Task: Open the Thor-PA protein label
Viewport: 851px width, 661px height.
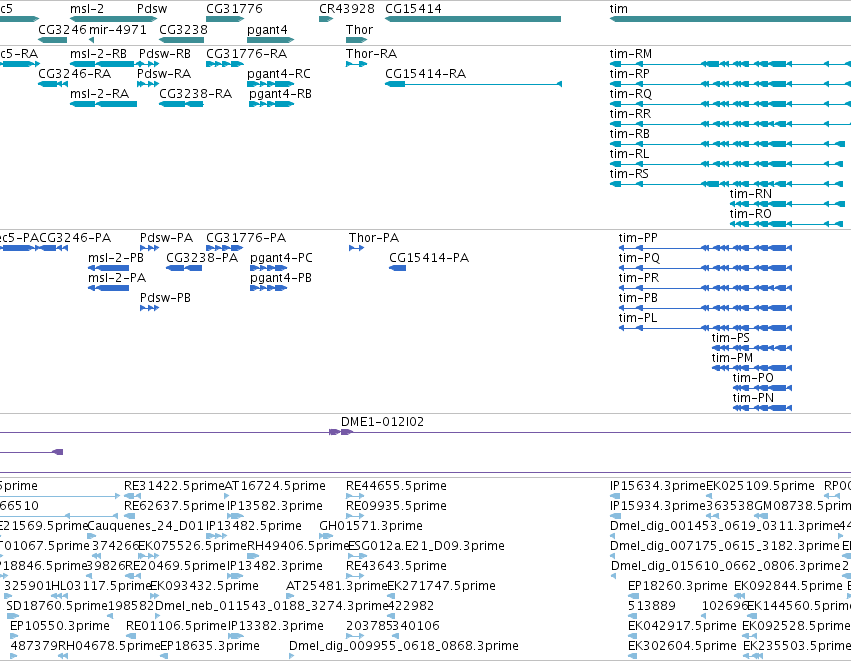Action: [x=373, y=238]
